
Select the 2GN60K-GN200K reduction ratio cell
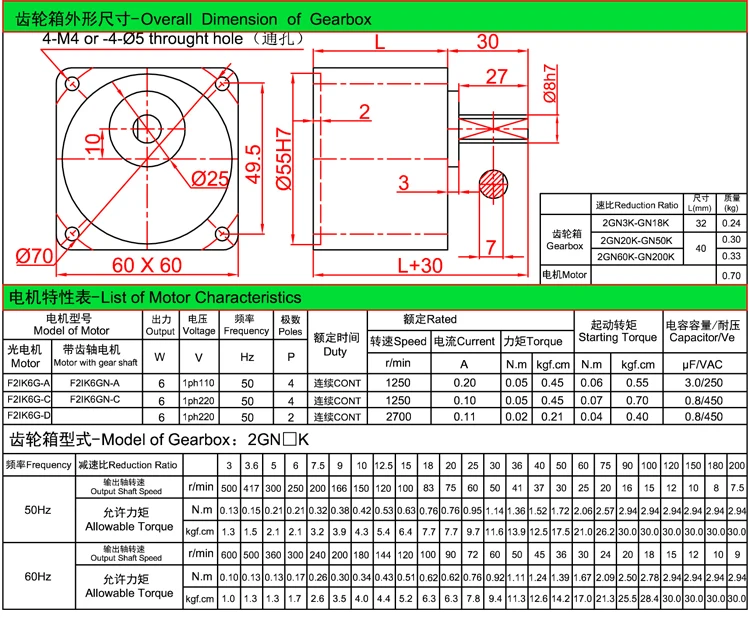click(x=636, y=257)
